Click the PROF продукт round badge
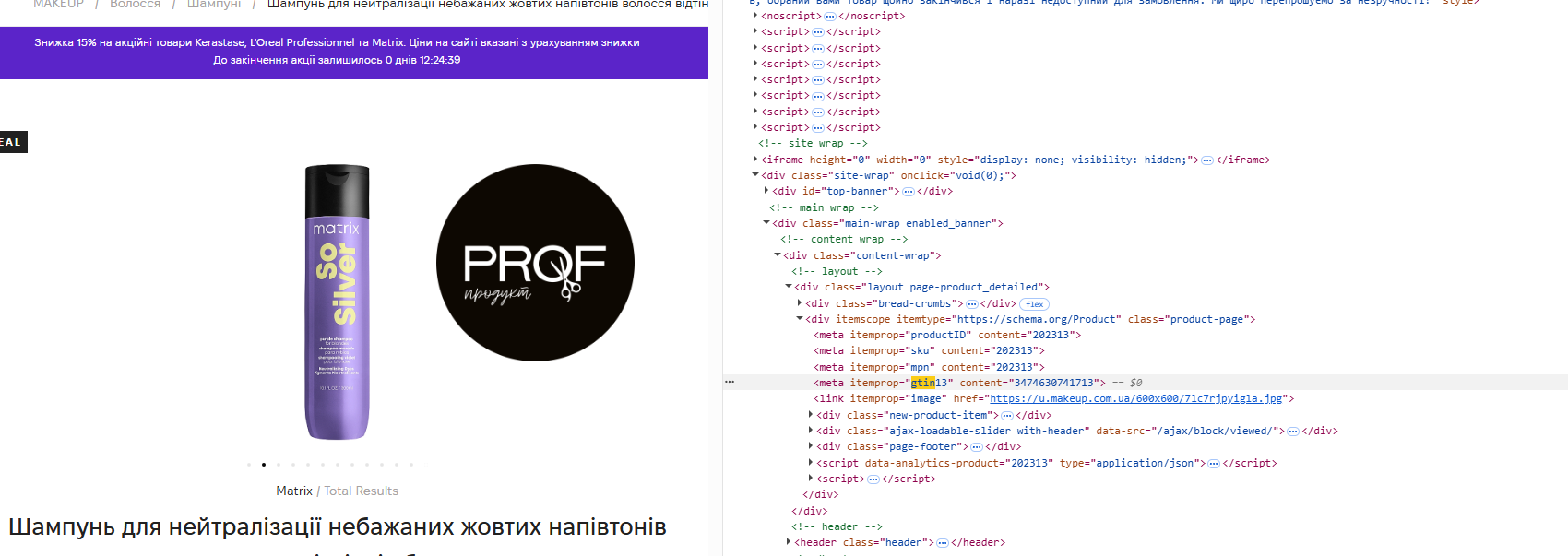This screenshot has height=556, width=1568. tap(535, 263)
